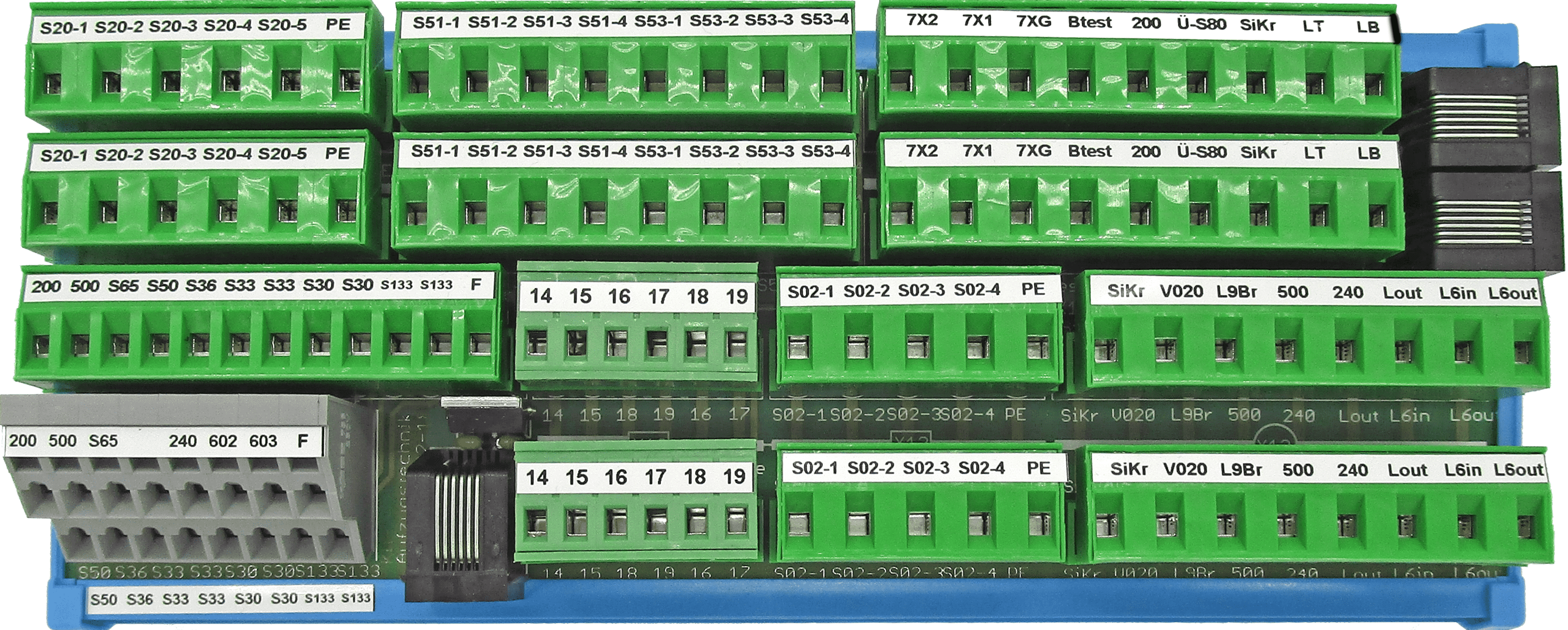This screenshot has width=1568, height=630.
Task: Click 200 on the twelve-pole green block label
Action: (46, 286)
